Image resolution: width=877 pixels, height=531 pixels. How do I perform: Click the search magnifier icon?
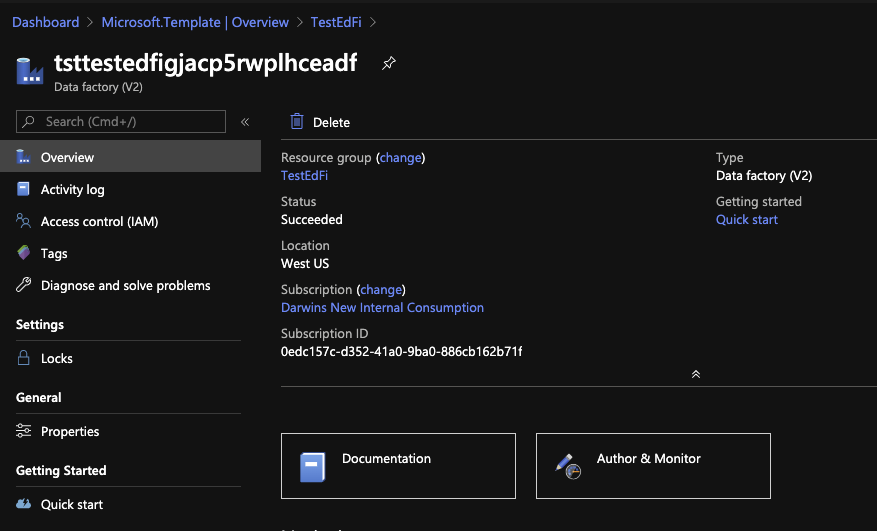[x=29, y=121]
